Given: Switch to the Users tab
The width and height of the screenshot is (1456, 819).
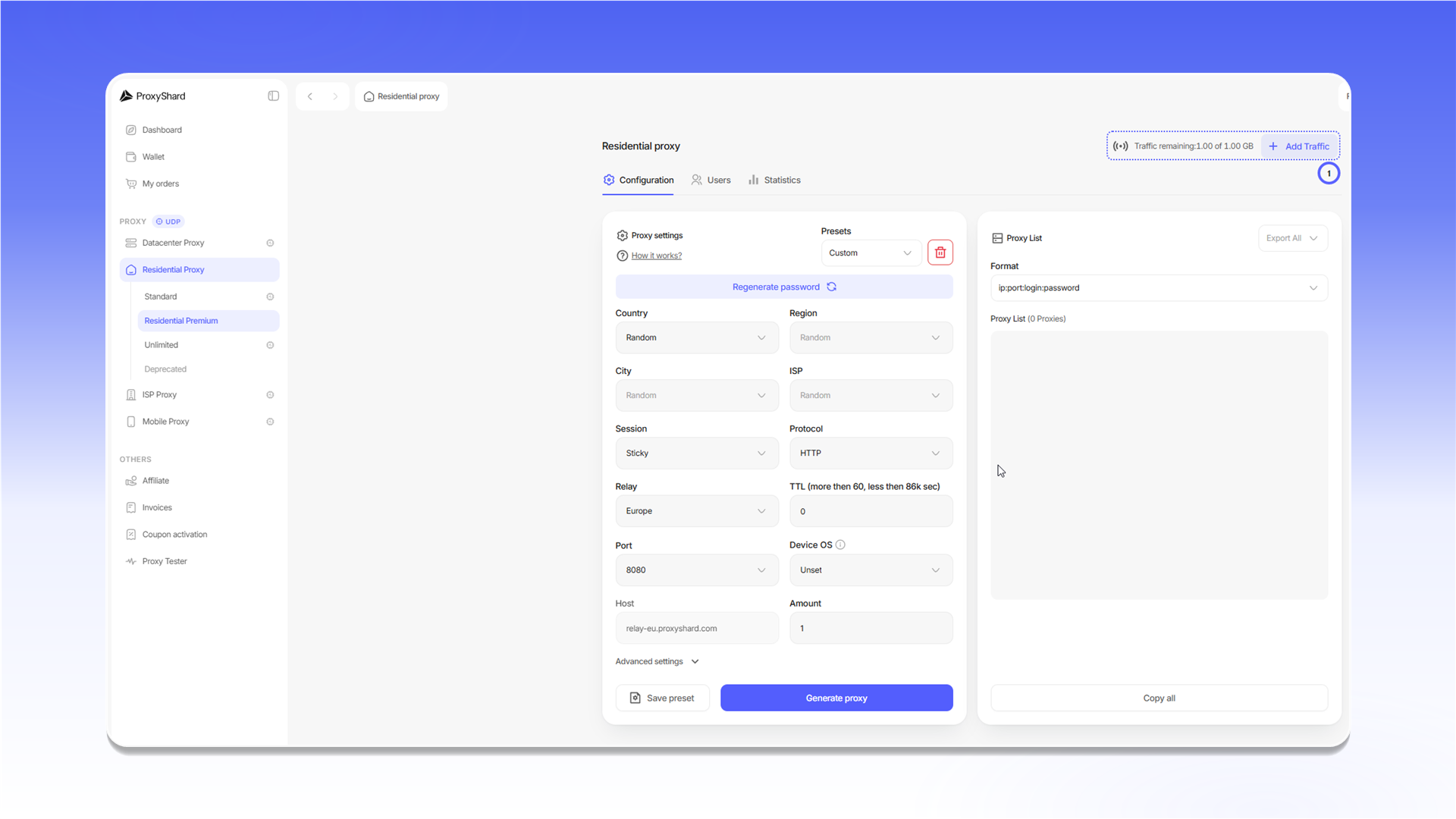Looking at the screenshot, I should tap(711, 180).
